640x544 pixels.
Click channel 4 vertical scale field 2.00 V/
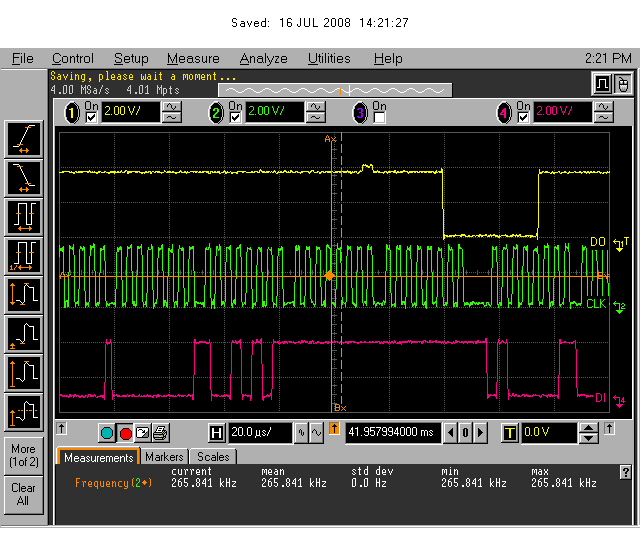[562, 112]
